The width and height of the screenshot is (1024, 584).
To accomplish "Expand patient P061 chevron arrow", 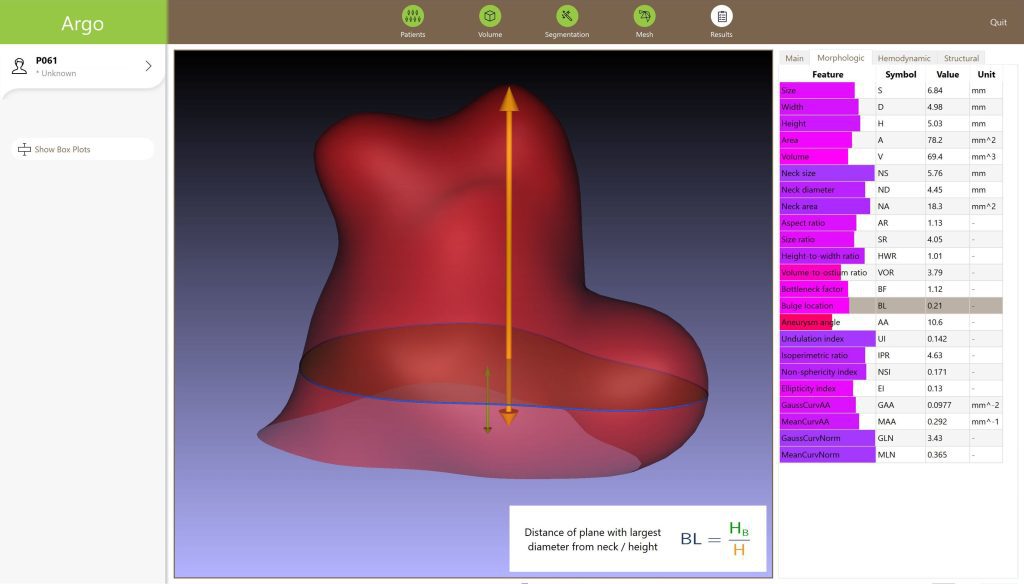I will point(148,66).
